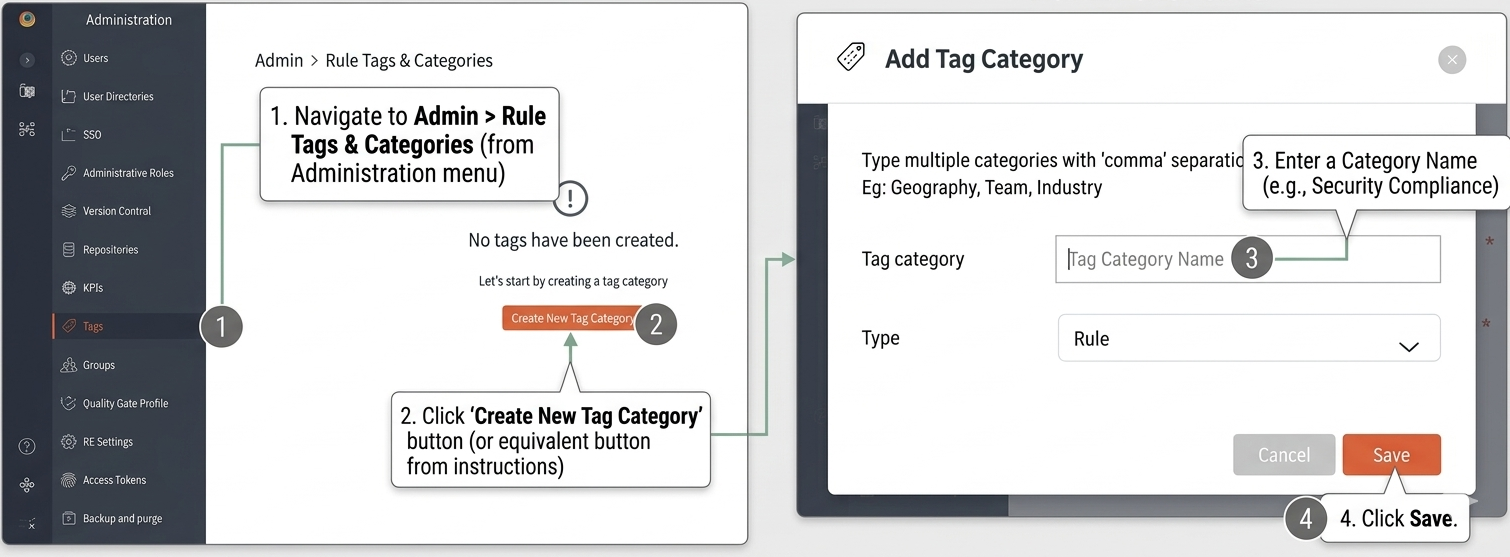Click the Quality Gate Profile shield icon
Viewport: 1510px width, 557px height.
(x=69, y=403)
